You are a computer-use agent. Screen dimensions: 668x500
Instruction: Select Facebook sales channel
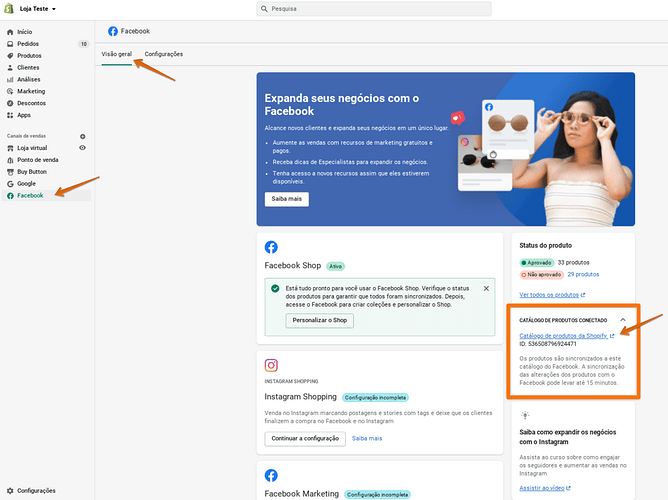[30, 196]
